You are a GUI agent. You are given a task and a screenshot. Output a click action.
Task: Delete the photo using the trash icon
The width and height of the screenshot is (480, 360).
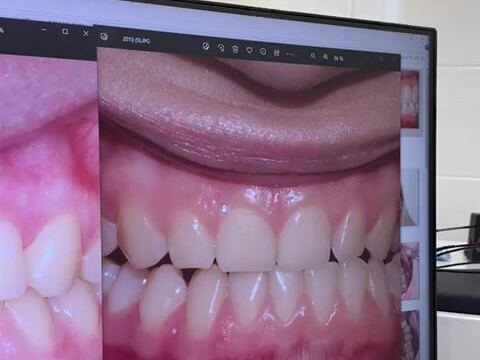click(235, 49)
